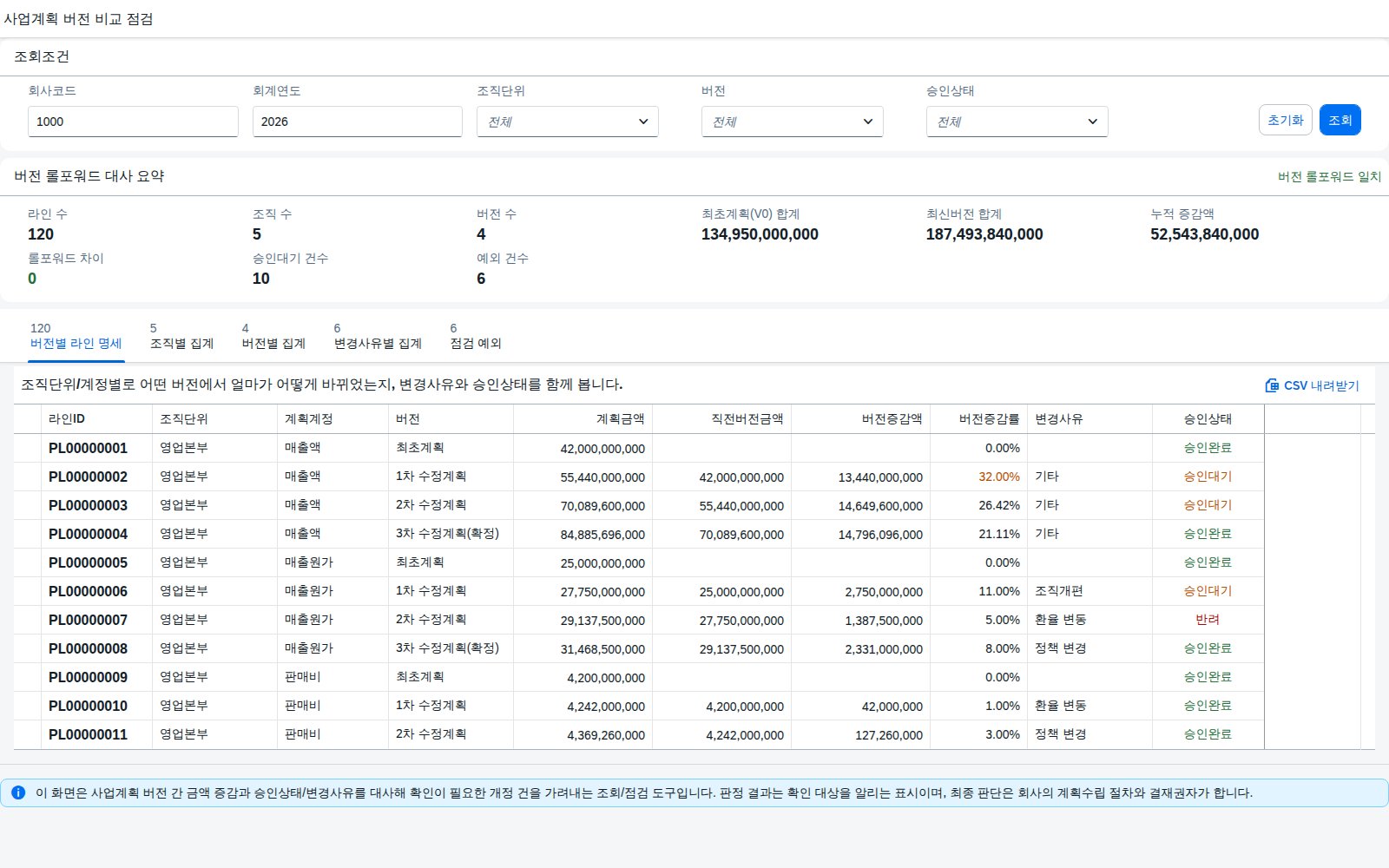Click the 계획계정 column header
The image size is (1389, 868).
pos(332,418)
